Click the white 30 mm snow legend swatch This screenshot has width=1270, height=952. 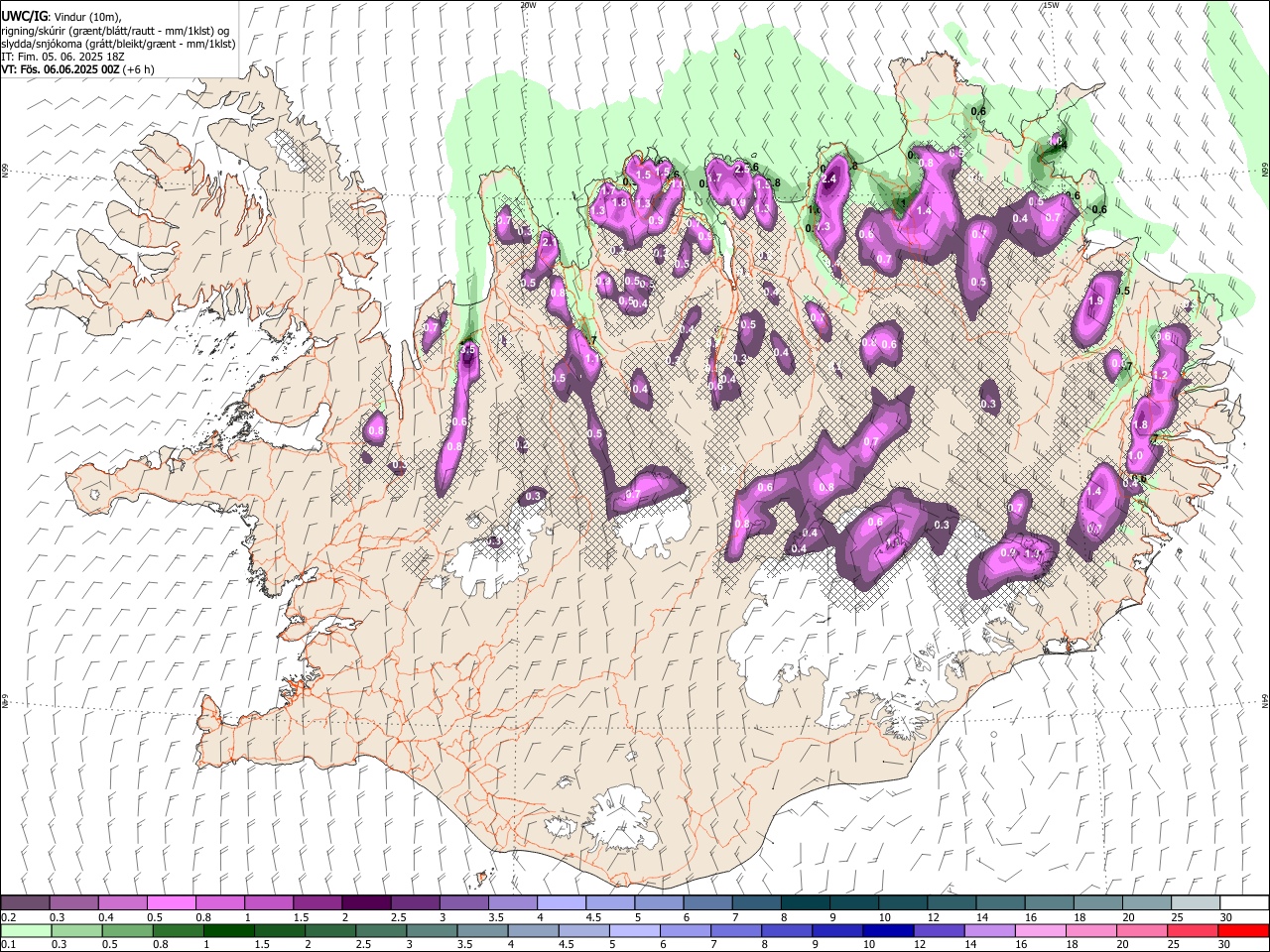click(1244, 902)
